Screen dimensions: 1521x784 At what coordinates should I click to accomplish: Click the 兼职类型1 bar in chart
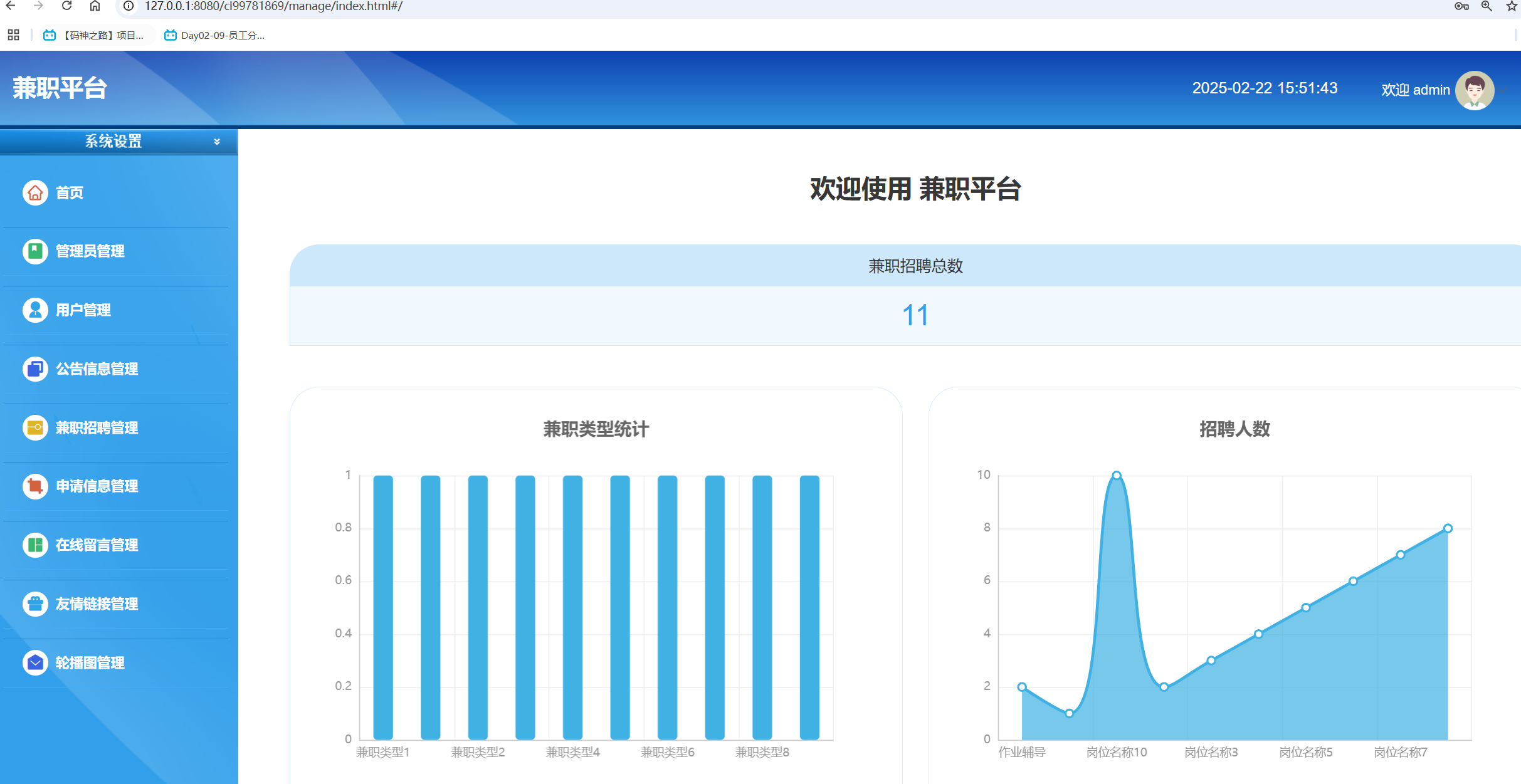383,607
